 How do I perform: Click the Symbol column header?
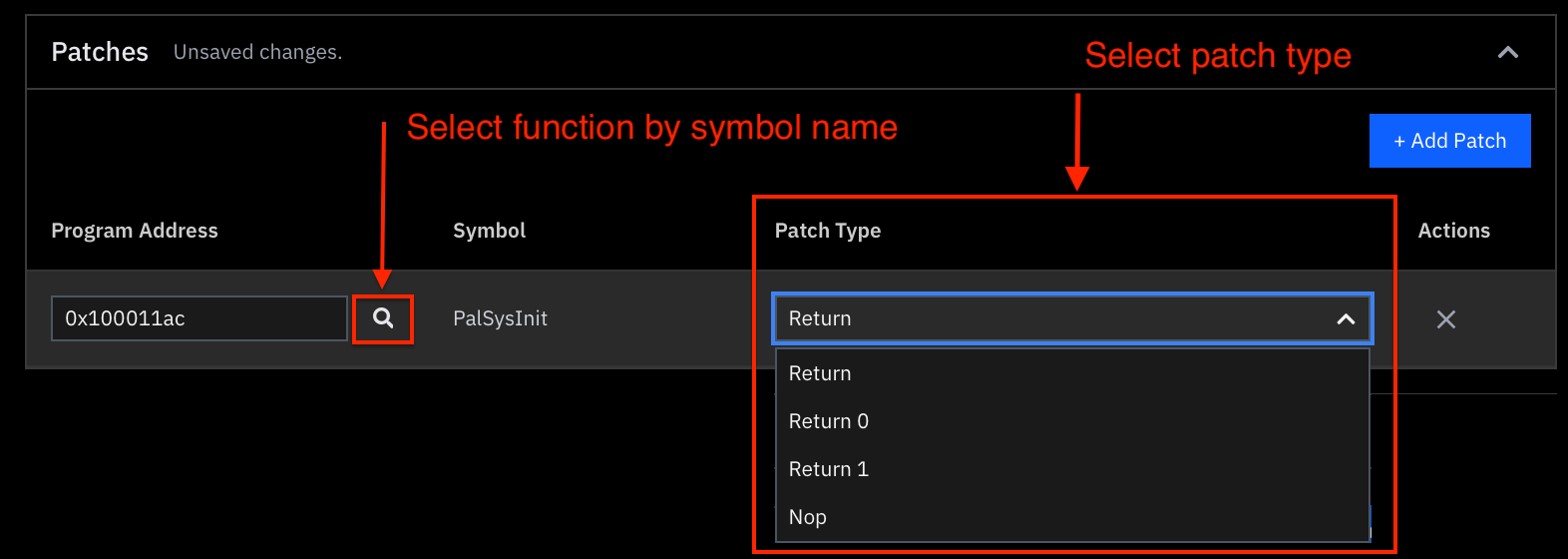click(489, 231)
